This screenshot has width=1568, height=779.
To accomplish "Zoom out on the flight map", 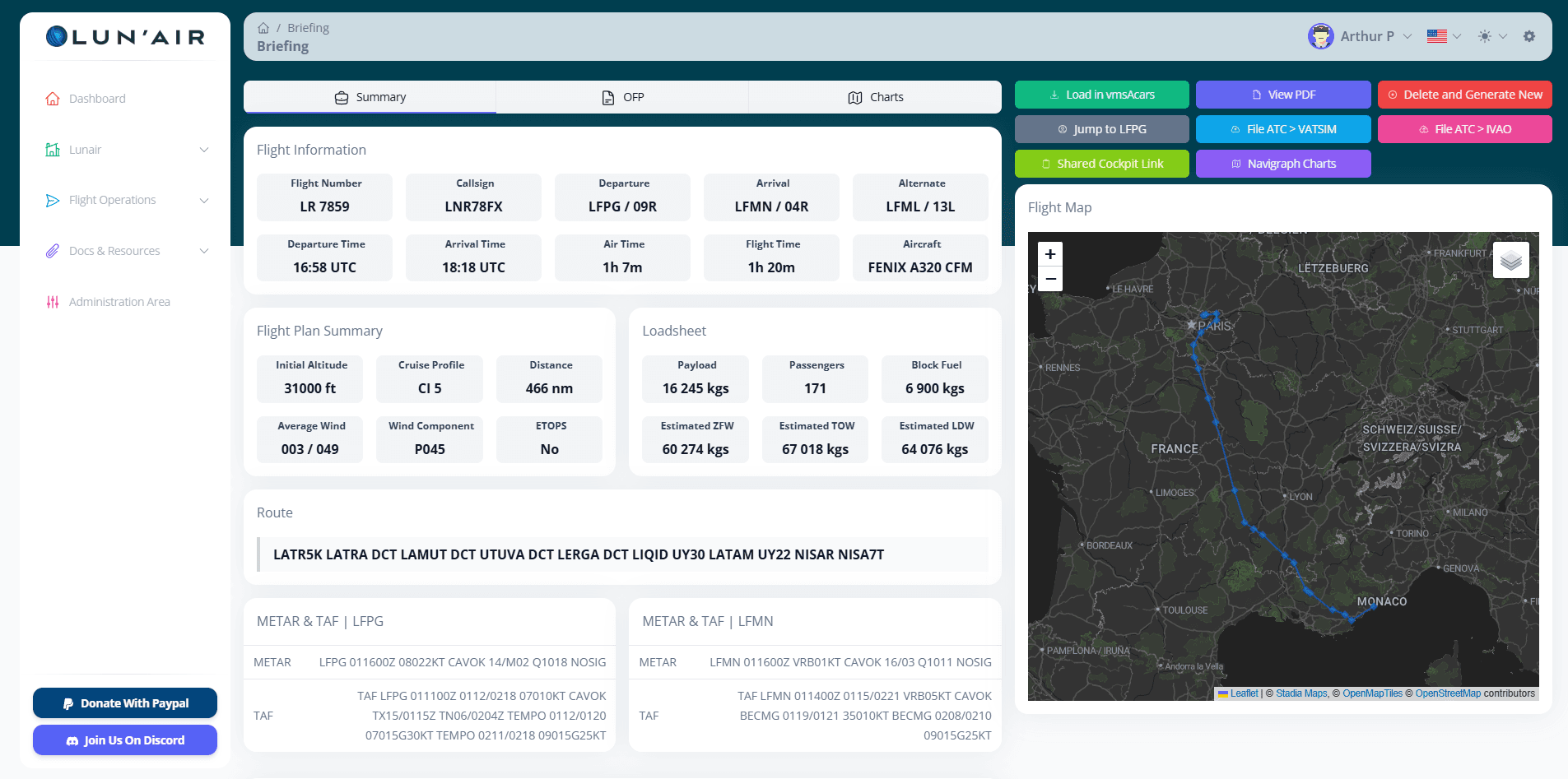I will pos(1050,279).
